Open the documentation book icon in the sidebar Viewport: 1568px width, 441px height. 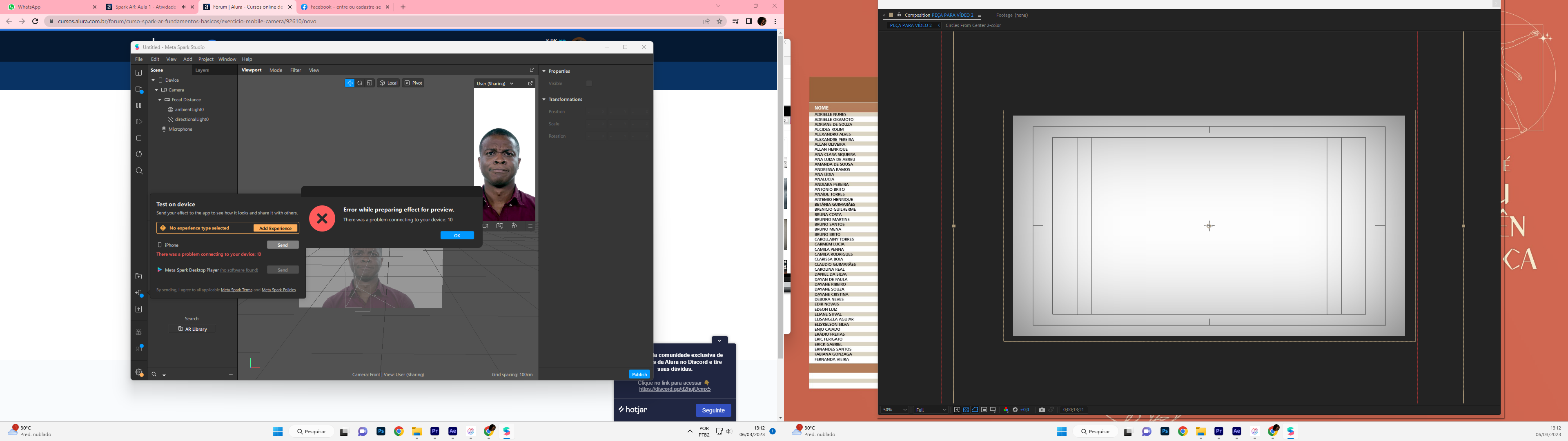coord(139,348)
